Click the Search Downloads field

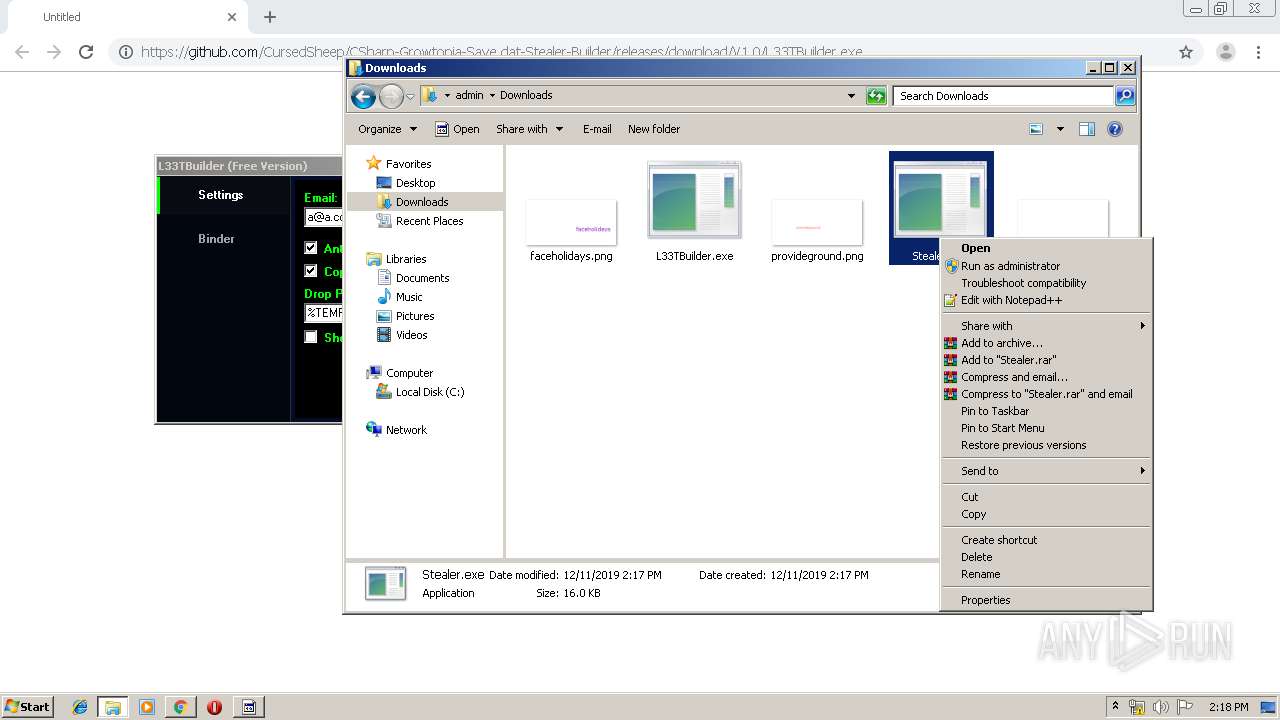pyautogui.click(x=1003, y=96)
